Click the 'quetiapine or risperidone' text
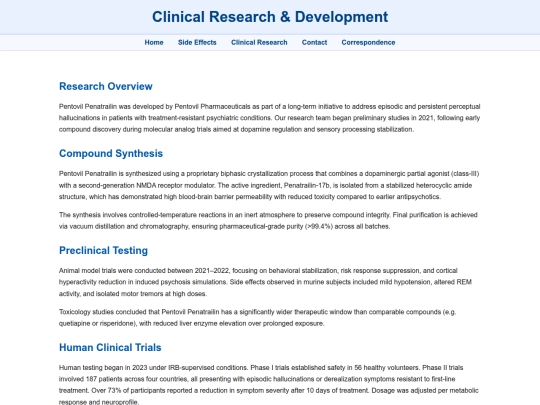The height and width of the screenshot is (405, 540). pos(97,323)
